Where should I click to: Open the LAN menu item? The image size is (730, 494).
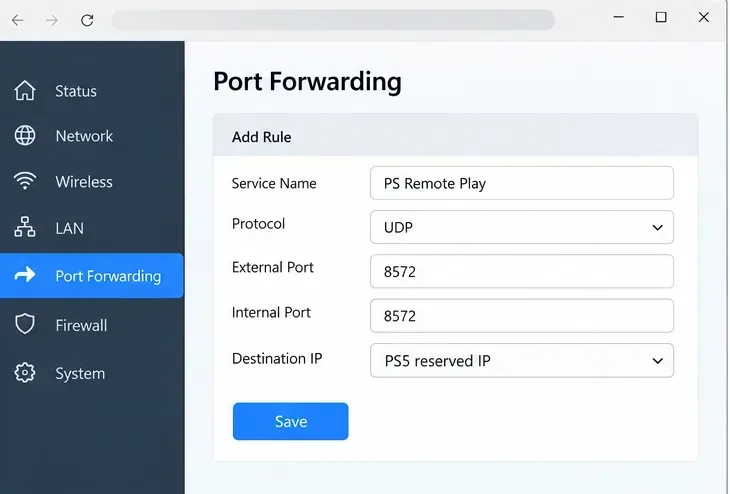pos(69,228)
